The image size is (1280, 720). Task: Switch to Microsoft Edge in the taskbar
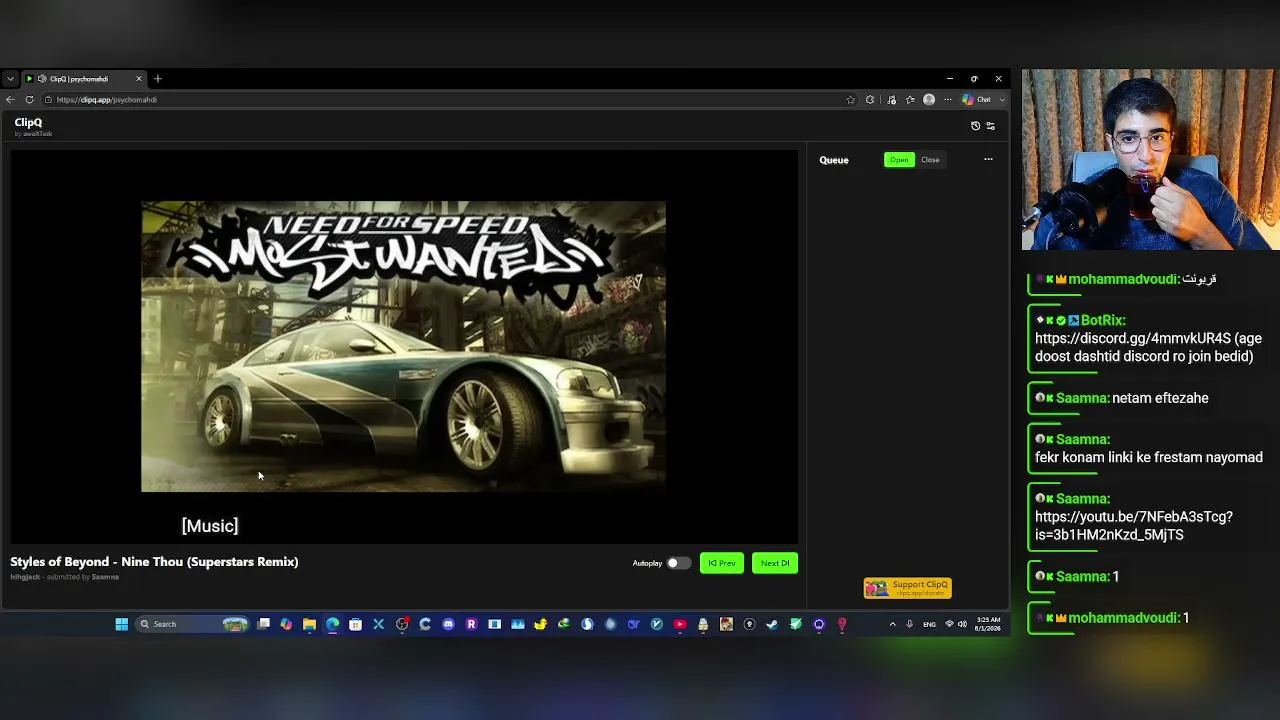[x=333, y=624]
